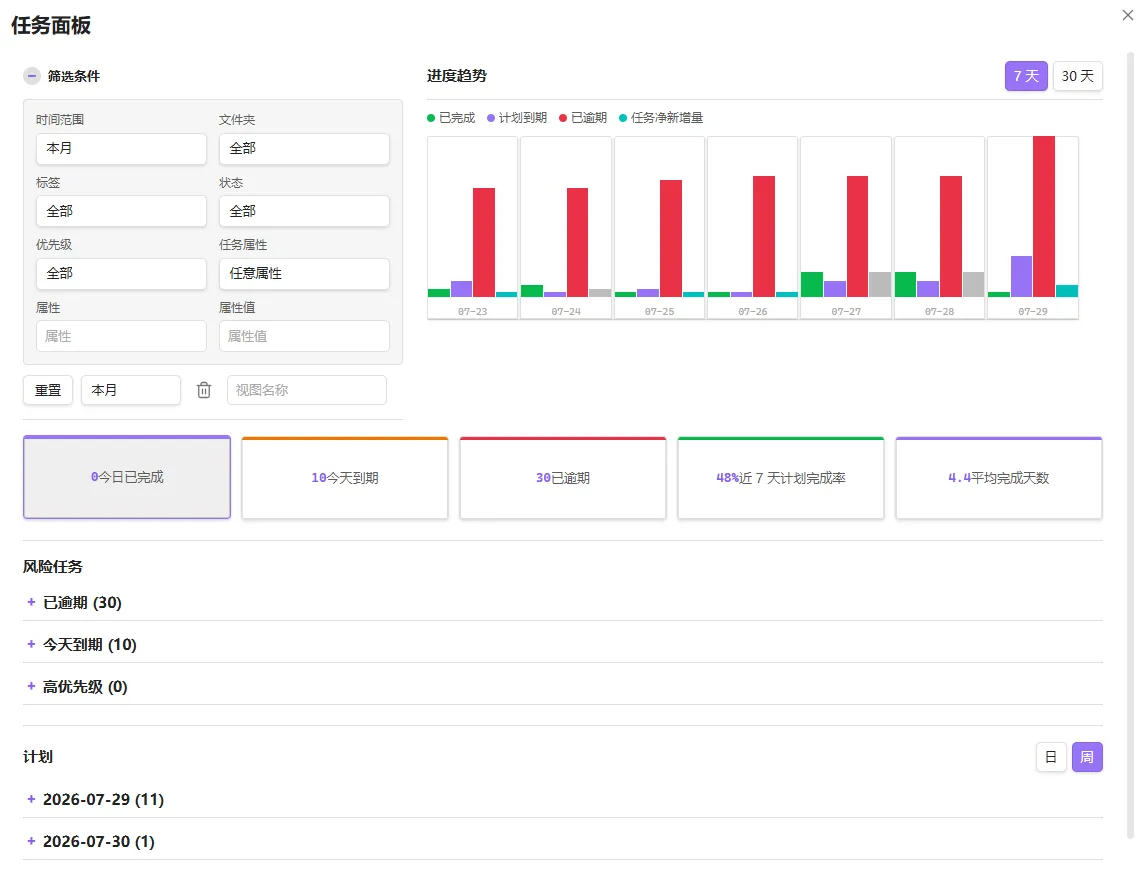Open the 任务属性 dropdown
The width and height of the screenshot is (1148, 875).
pos(304,274)
